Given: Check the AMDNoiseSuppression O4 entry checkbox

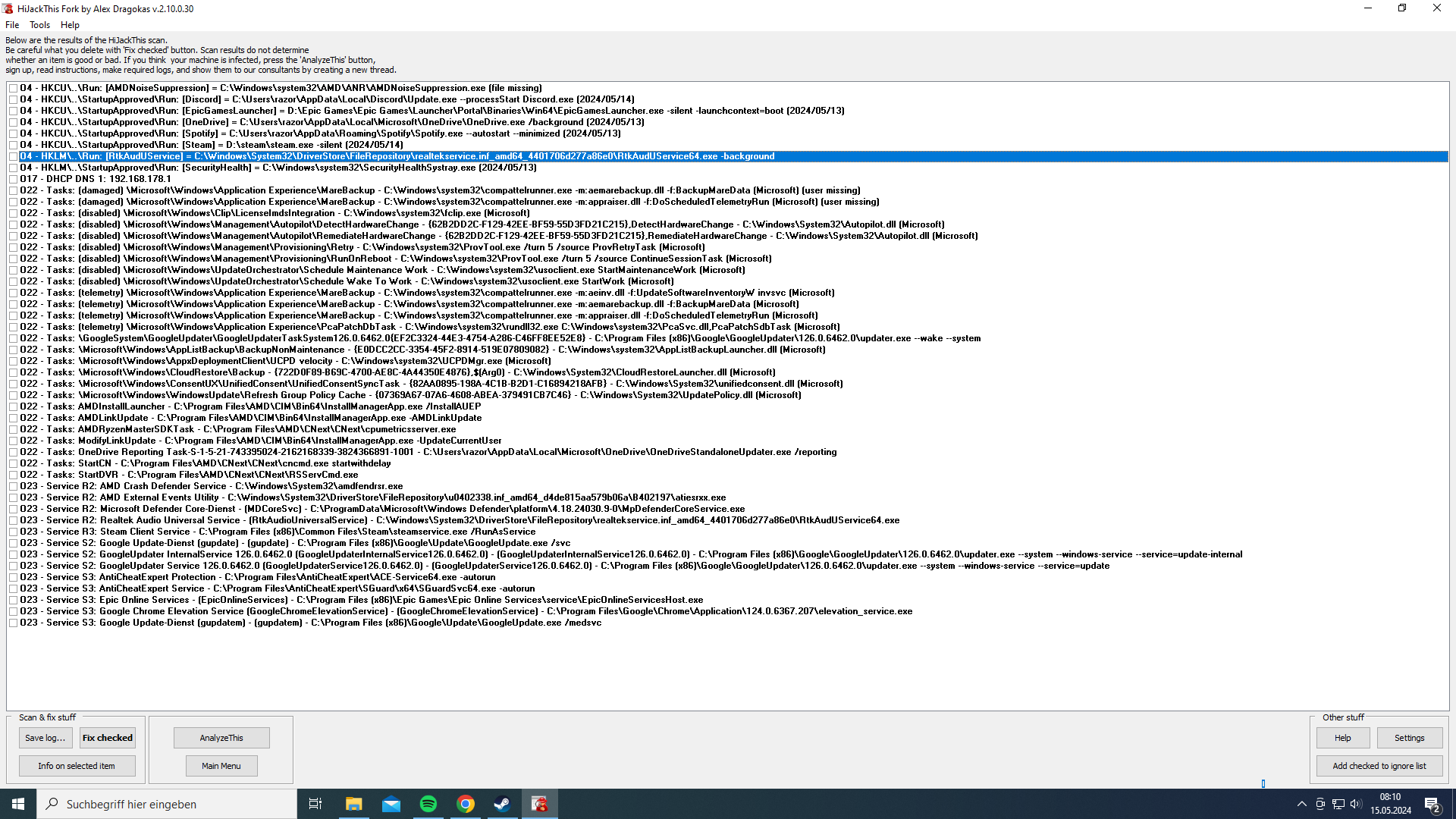Looking at the screenshot, I should pyautogui.click(x=14, y=88).
